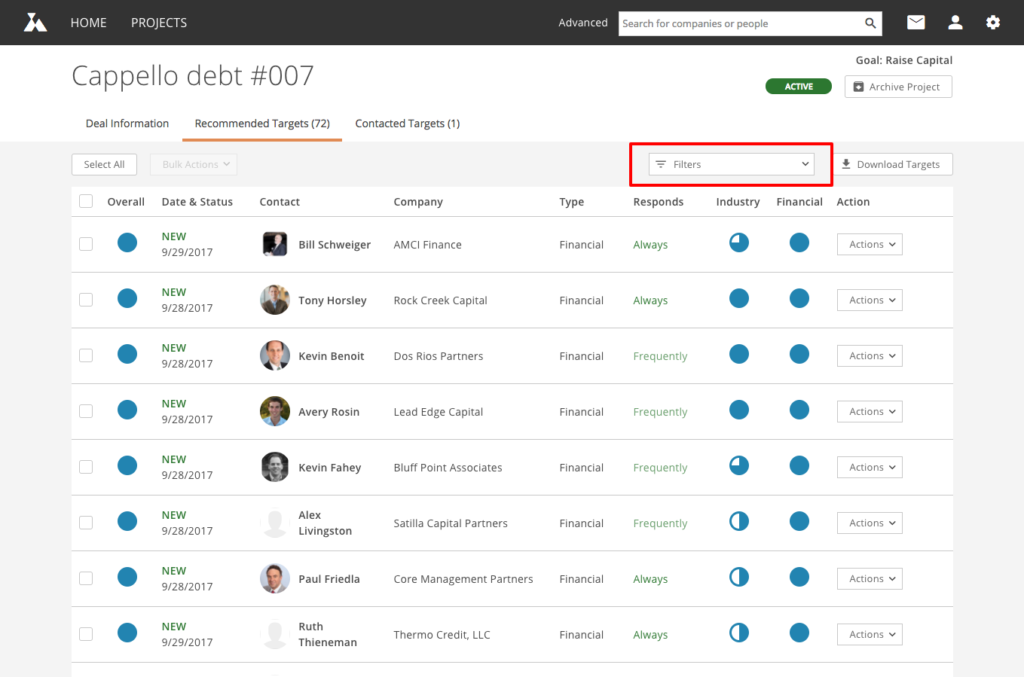Screen dimensions: 1024x677
Task: Go to HOME in navigation bar
Action: click(x=88, y=23)
